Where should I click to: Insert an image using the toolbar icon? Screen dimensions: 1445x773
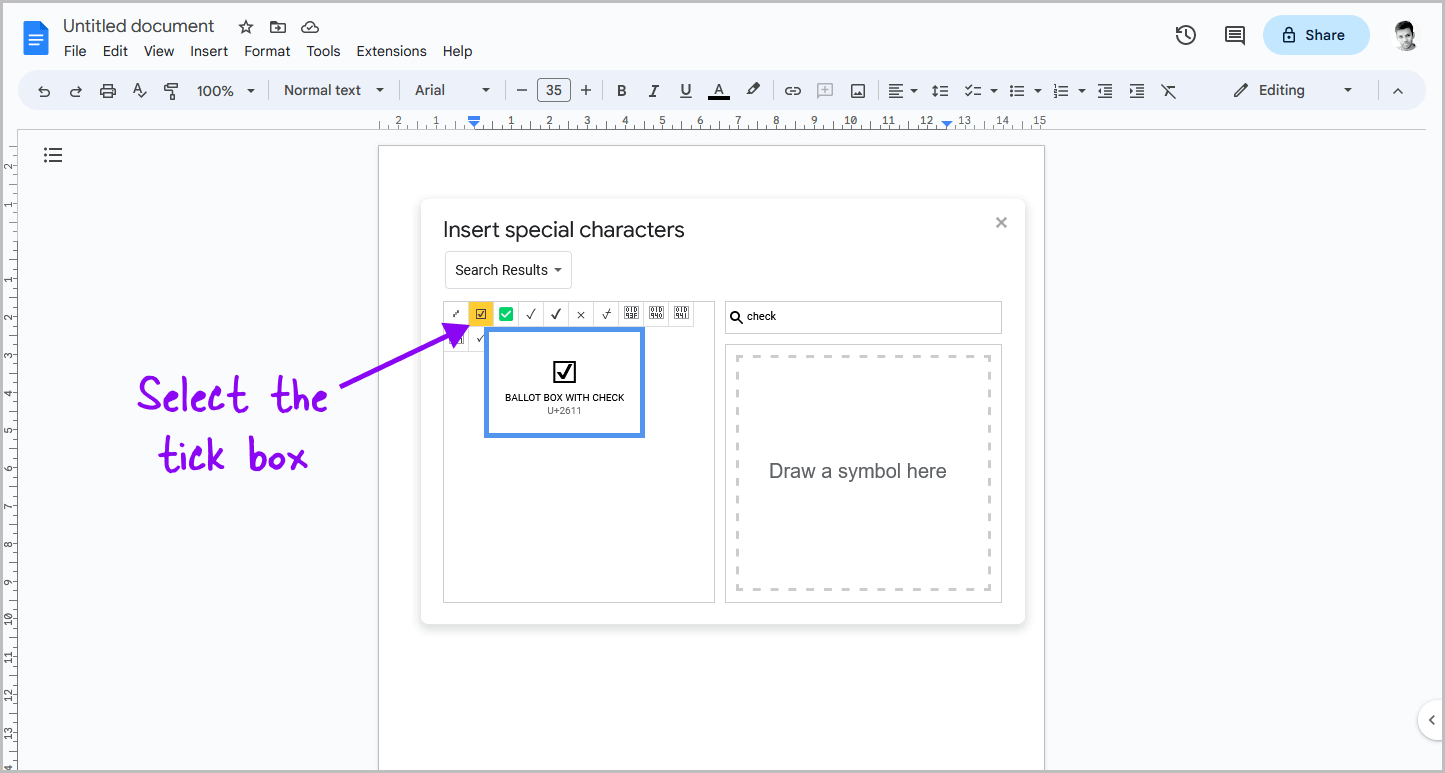(x=857, y=90)
